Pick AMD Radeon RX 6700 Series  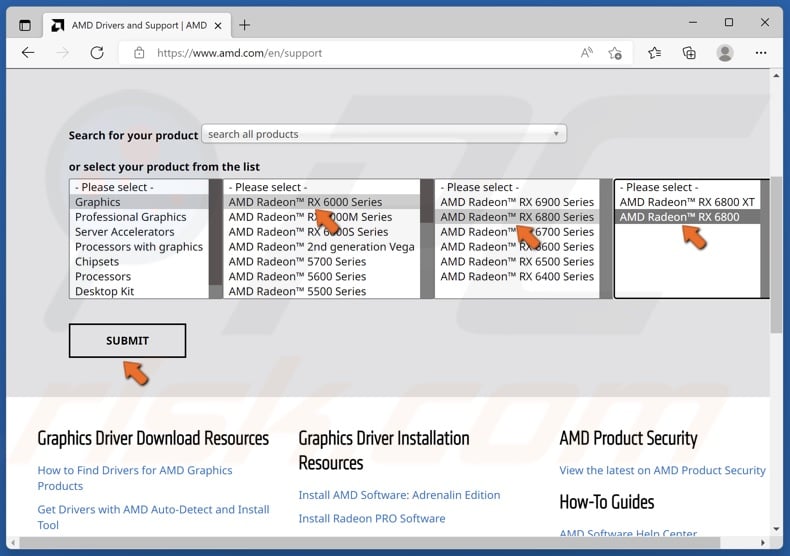coord(517,232)
